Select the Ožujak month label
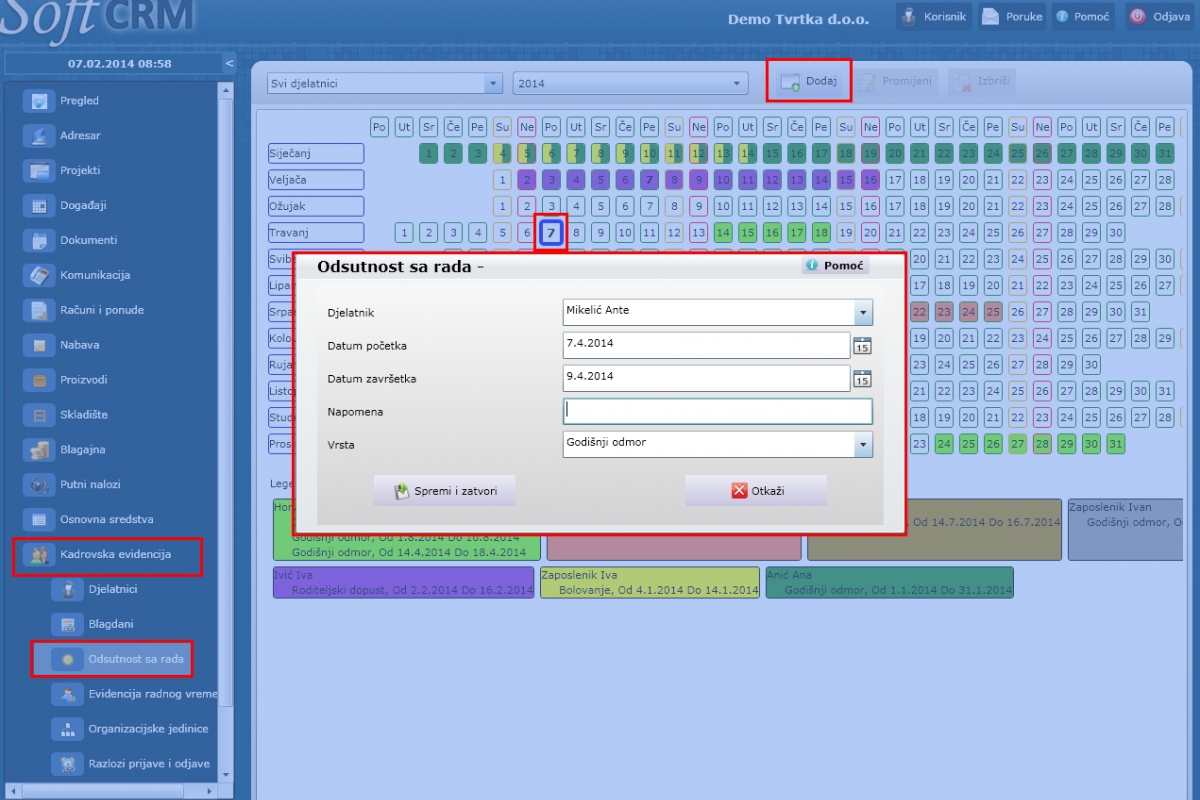 pos(315,207)
